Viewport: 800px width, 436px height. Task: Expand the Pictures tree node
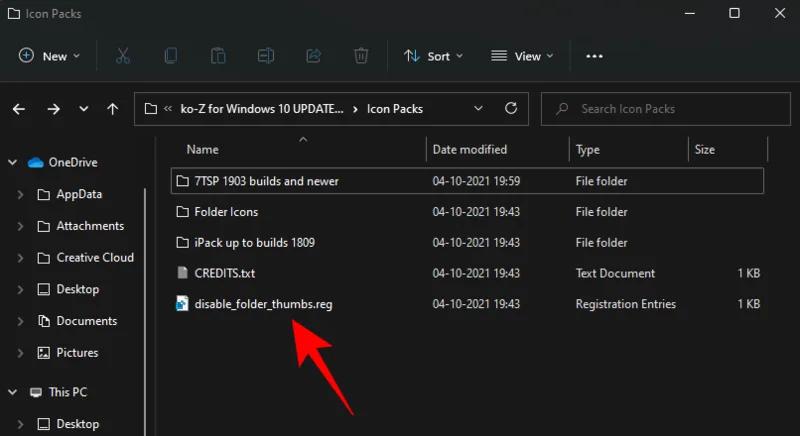(x=20, y=353)
